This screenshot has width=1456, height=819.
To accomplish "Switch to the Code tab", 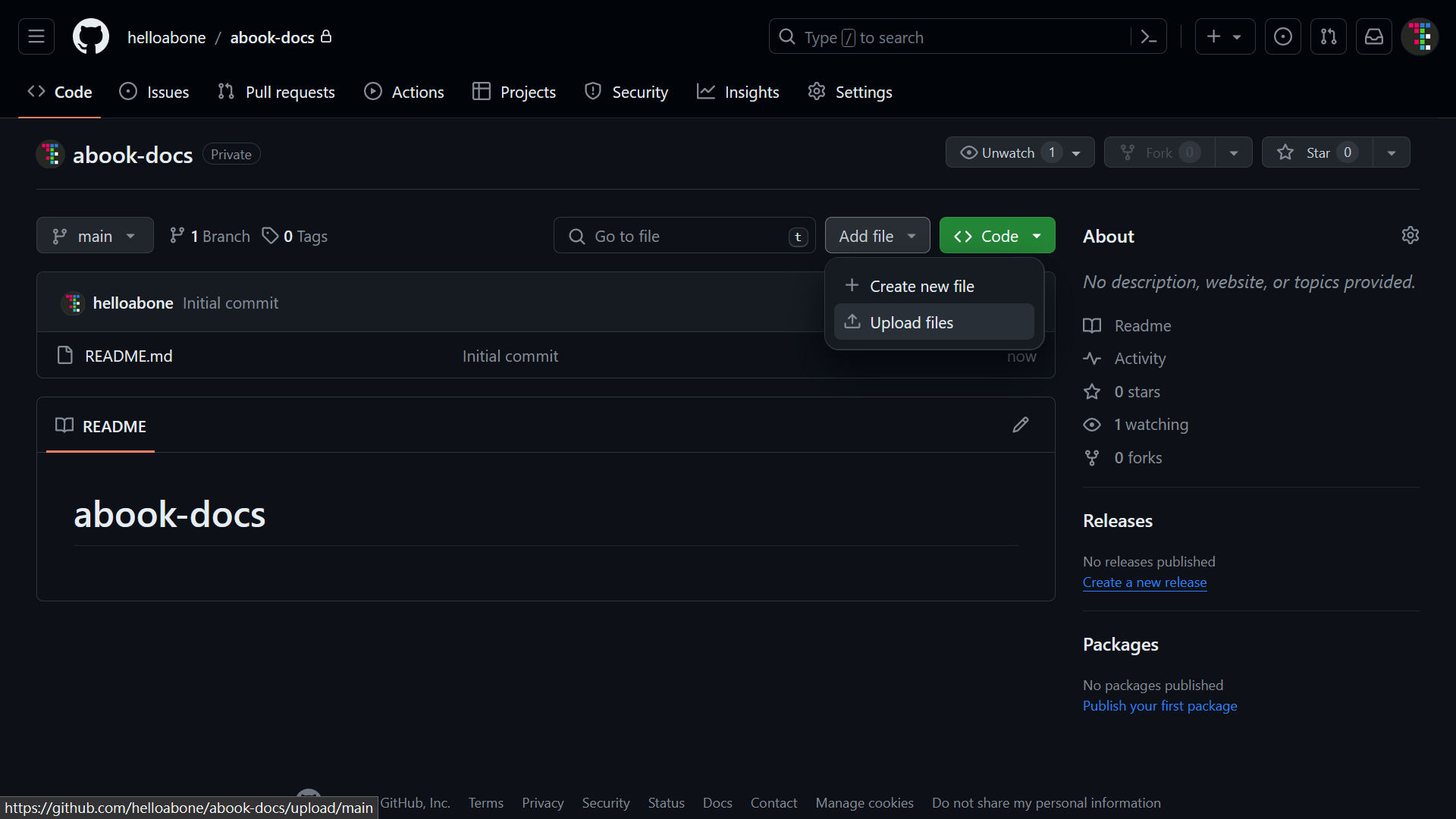I will pyautogui.click(x=59, y=92).
